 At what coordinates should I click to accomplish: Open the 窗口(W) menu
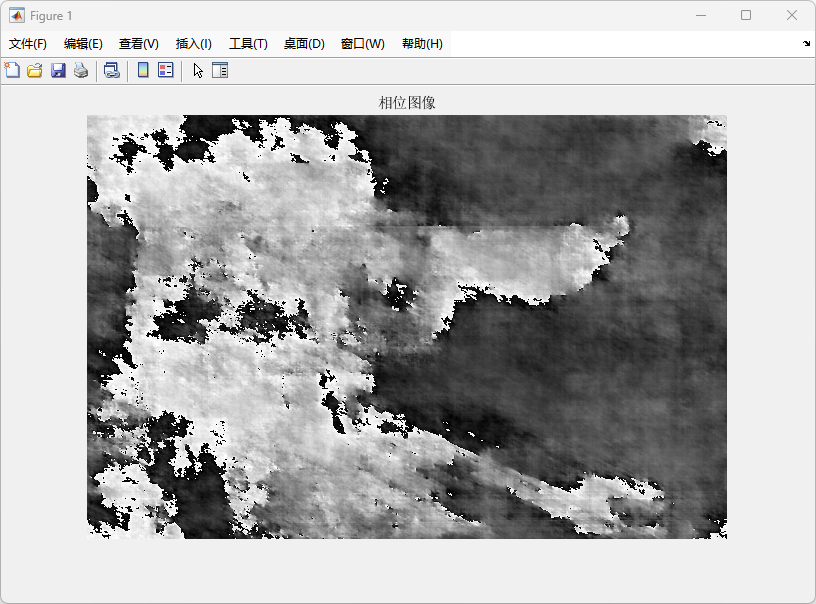[362, 44]
